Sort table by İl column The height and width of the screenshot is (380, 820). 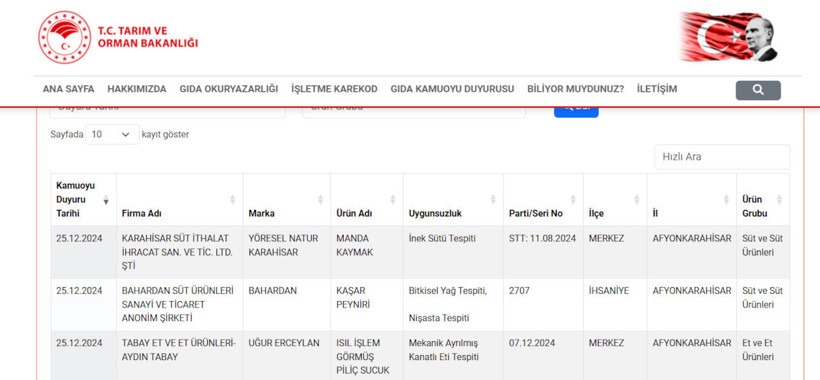coord(691,200)
